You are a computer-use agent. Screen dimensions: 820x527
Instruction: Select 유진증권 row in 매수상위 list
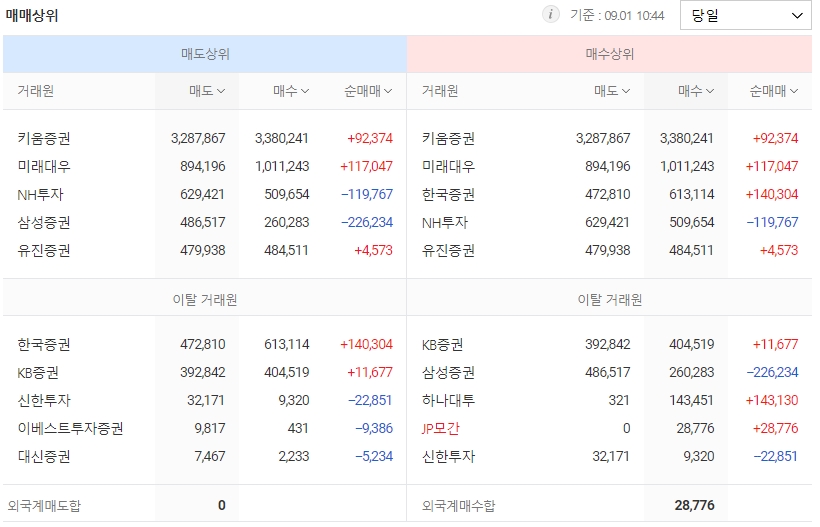(609, 250)
